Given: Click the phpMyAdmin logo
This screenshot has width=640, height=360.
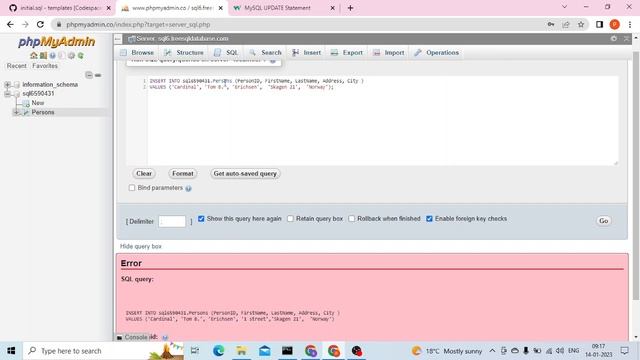Looking at the screenshot, I should (56, 42).
